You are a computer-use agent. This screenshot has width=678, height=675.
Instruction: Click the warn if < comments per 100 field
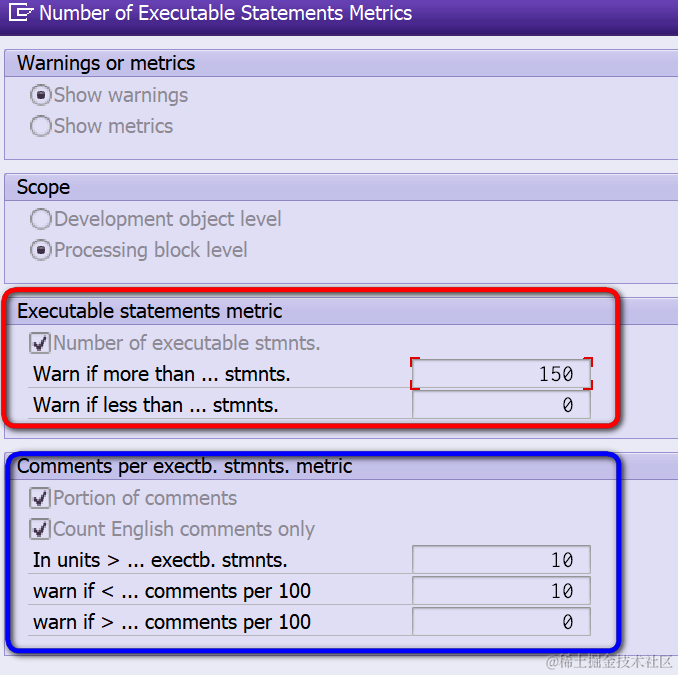(501, 591)
